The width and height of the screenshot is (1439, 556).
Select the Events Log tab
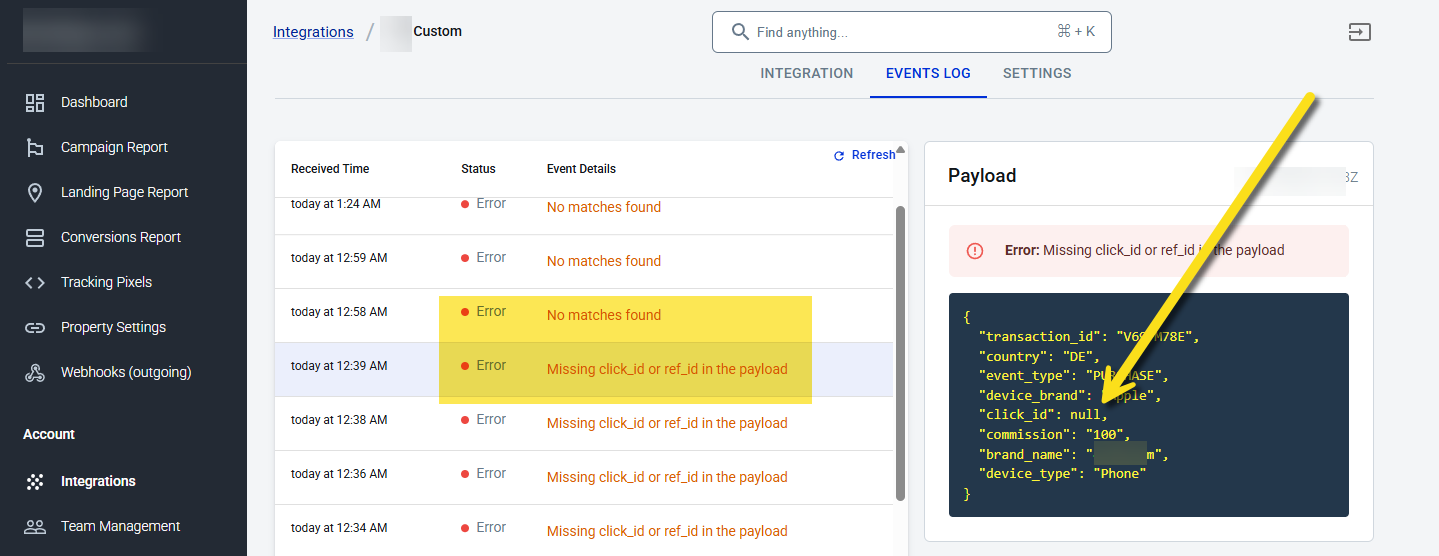click(x=928, y=73)
